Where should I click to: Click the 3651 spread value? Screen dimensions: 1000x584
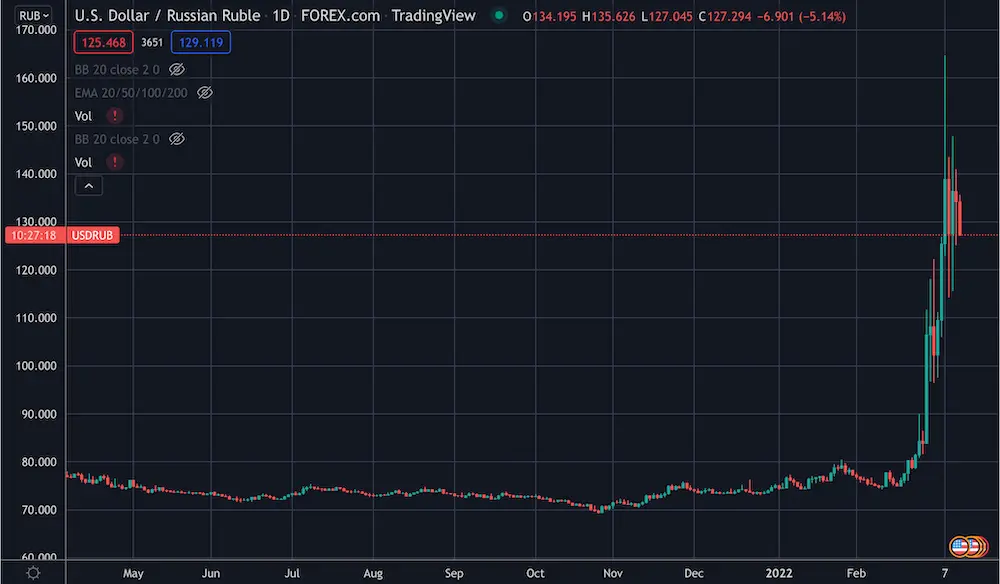(152, 43)
